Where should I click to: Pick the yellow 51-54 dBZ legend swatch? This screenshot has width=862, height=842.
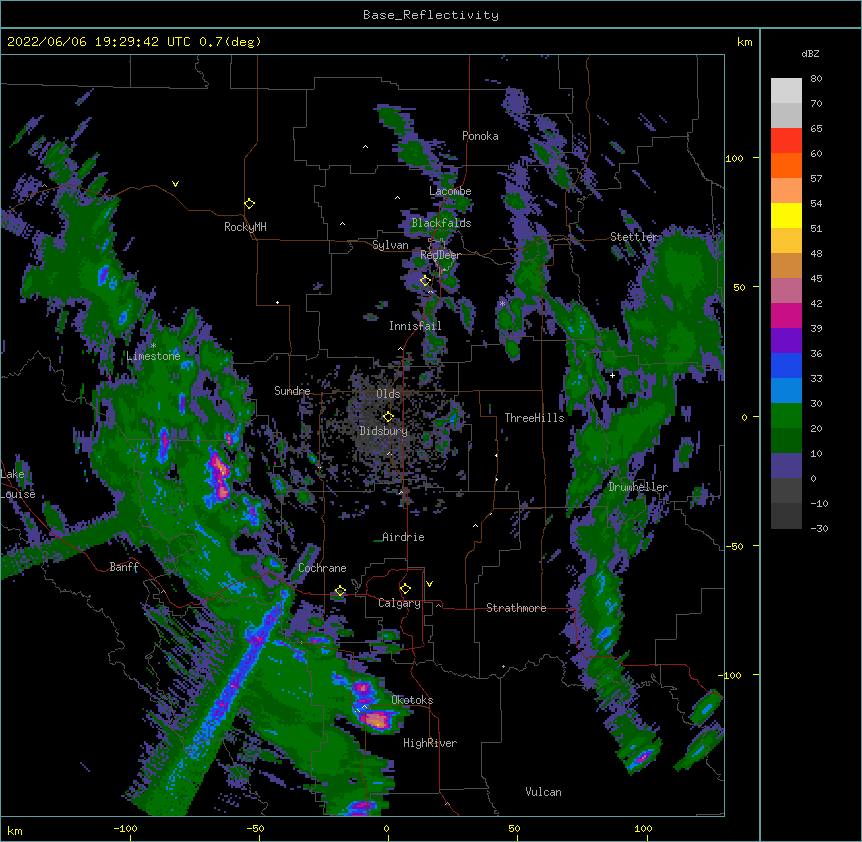786,216
